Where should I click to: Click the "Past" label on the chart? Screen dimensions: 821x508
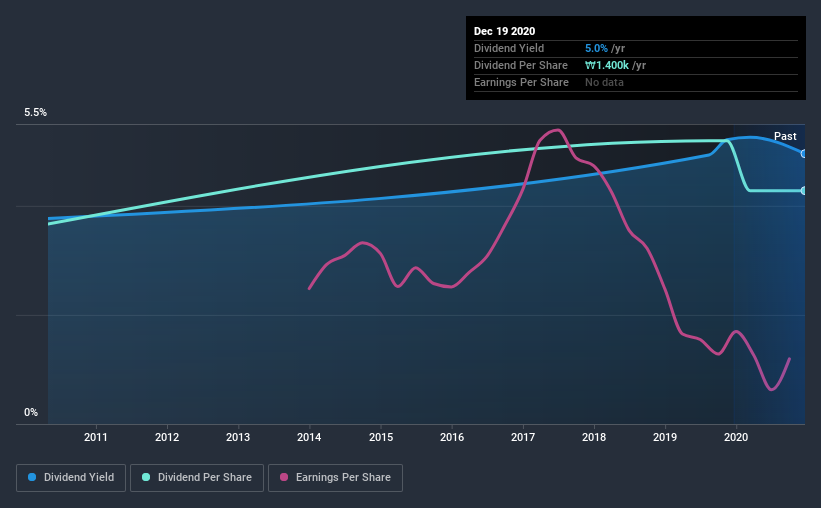coord(785,136)
